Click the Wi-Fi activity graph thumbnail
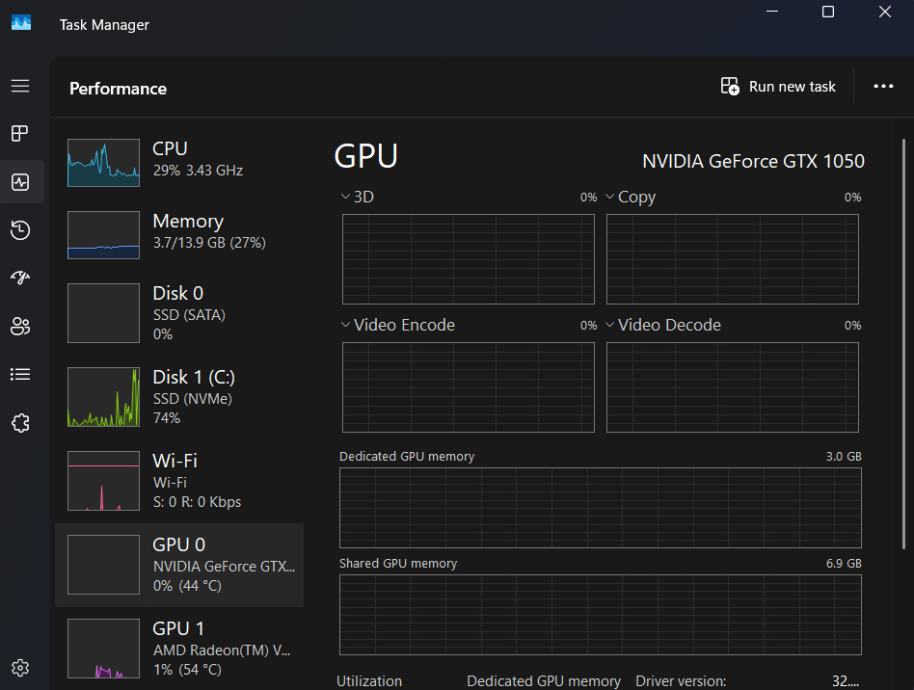Viewport: 914px width, 690px height. coord(103,481)
